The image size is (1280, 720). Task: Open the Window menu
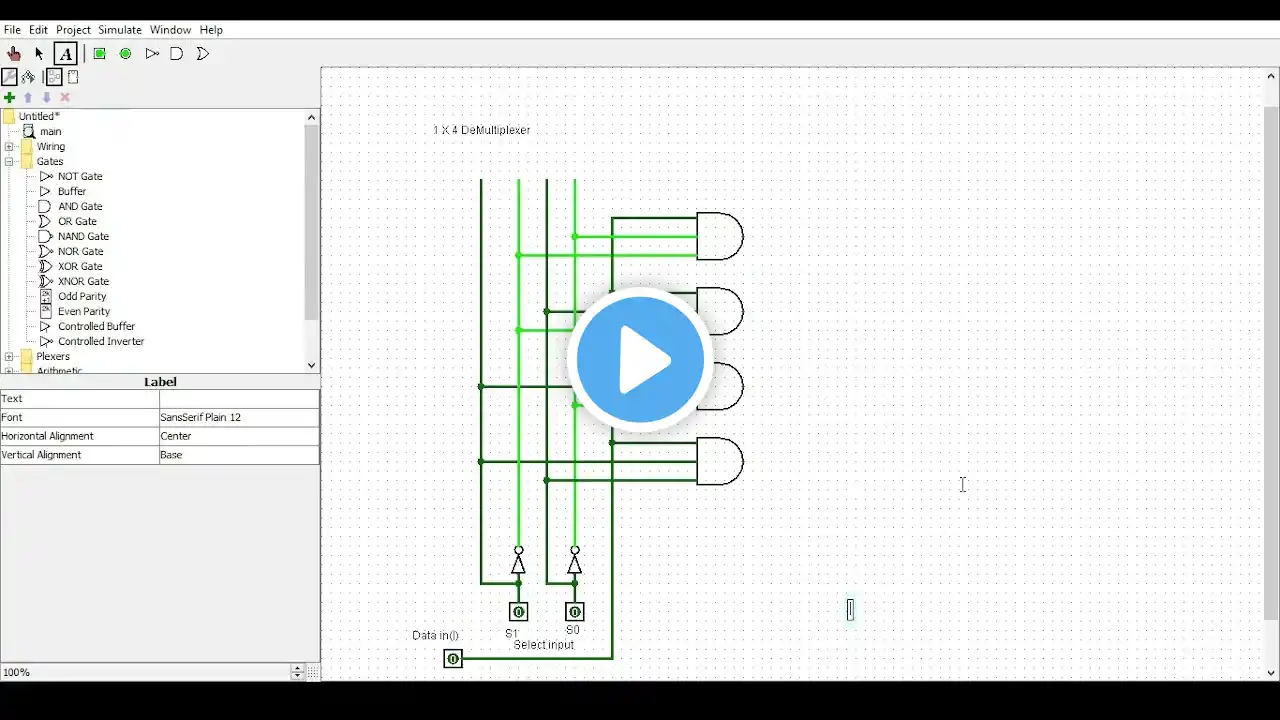coord(170,30)
